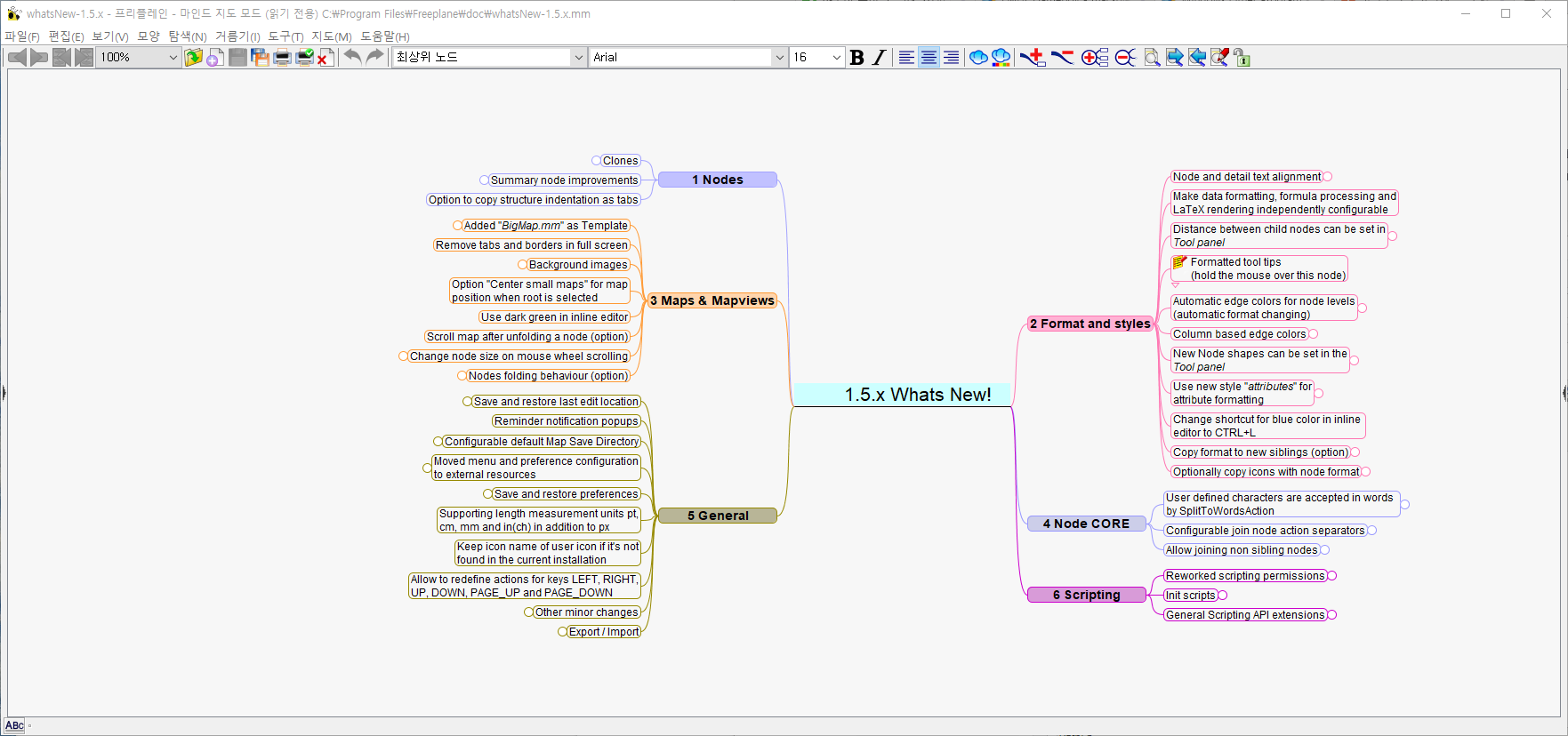Click the notepad icon on Formatted tool tips

pos(1179,262)
